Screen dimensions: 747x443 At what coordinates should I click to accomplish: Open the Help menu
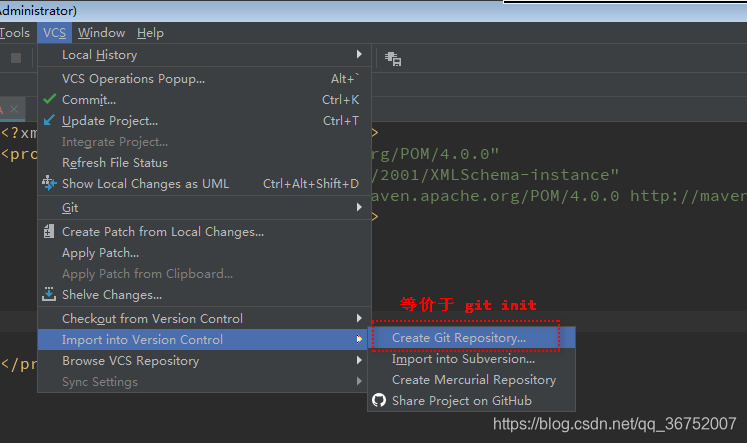150,33
